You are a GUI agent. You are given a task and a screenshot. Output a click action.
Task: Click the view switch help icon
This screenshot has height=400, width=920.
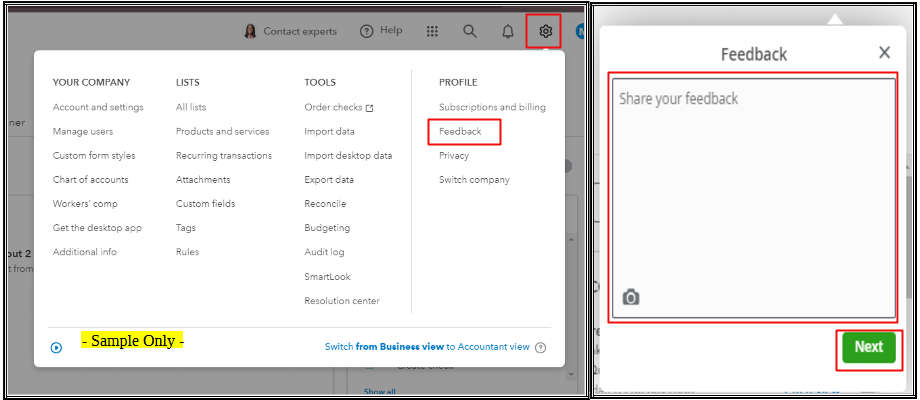(541, 348)
